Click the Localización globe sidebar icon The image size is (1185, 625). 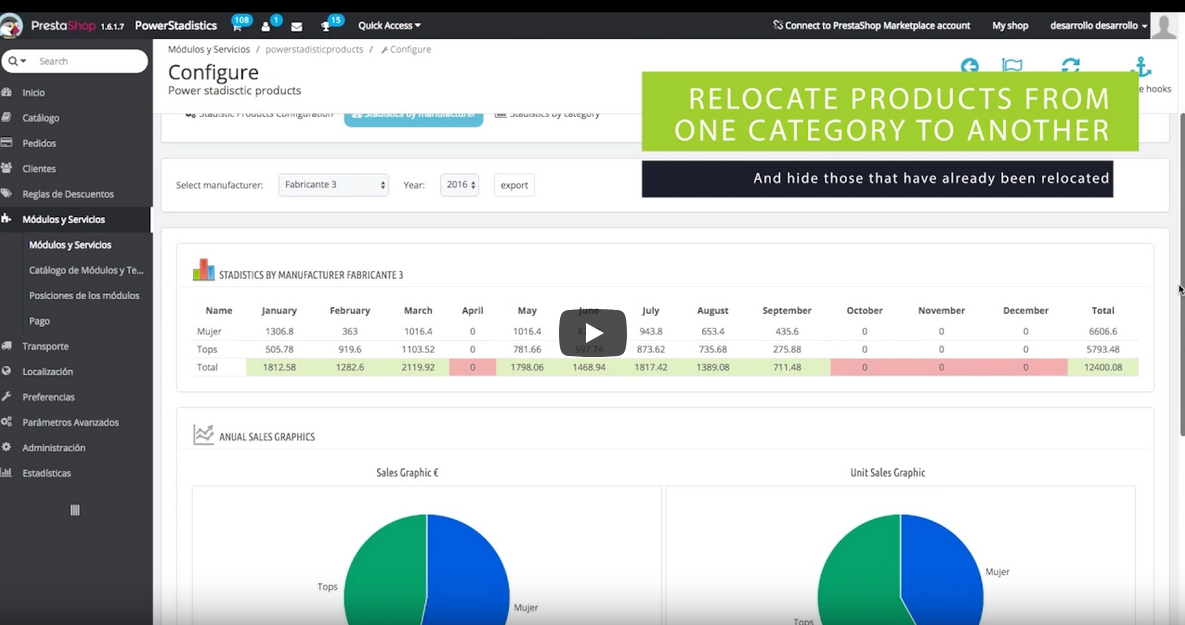(x=7, y=371)
